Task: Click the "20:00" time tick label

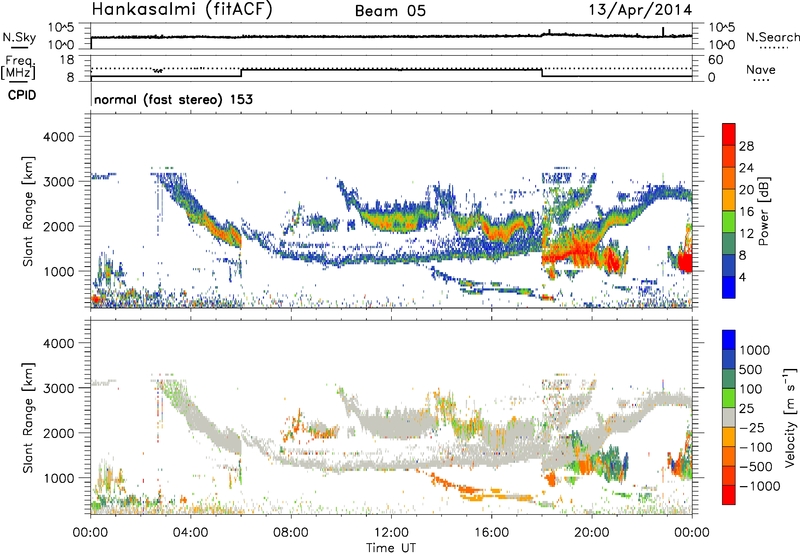Action: [591, 533]
